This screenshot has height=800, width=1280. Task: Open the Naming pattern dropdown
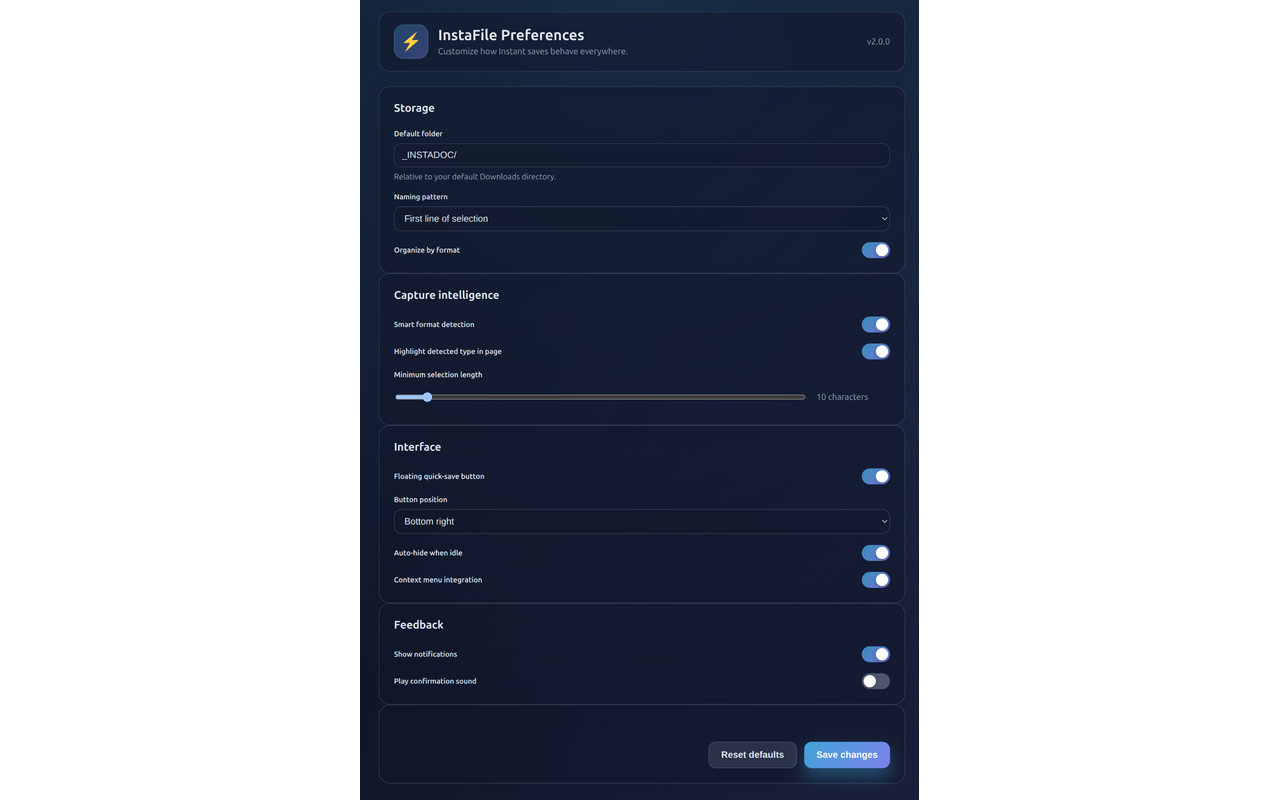pyautogui.click(x=641, y=218)
